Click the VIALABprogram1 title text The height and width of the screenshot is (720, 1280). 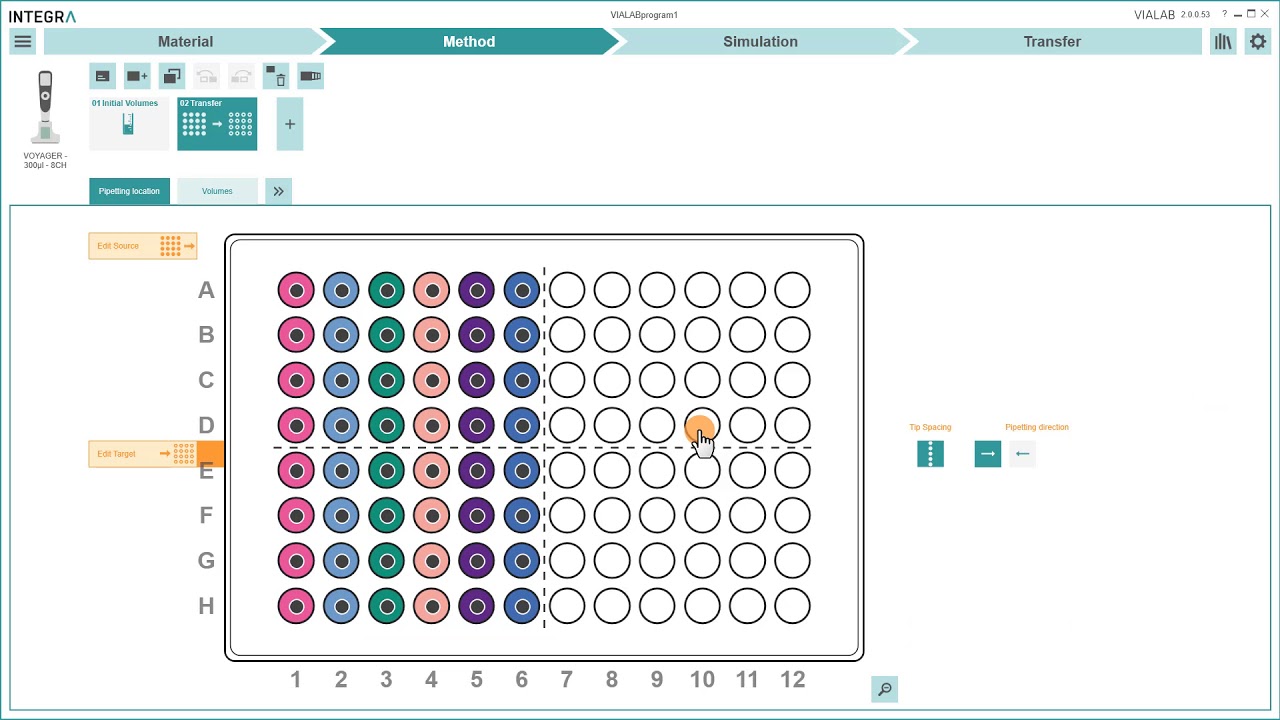[x=644, y=15]
